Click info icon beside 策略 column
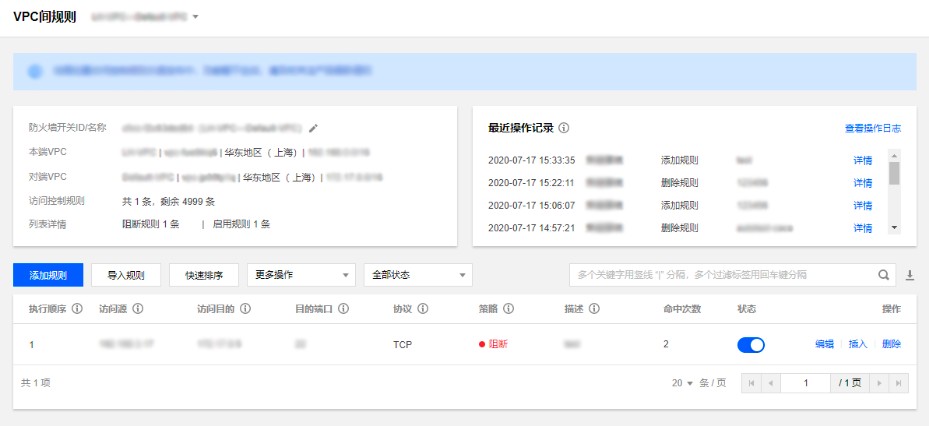Screen dimensions: 929x426 pyautogui.click(x=508, y=309)
